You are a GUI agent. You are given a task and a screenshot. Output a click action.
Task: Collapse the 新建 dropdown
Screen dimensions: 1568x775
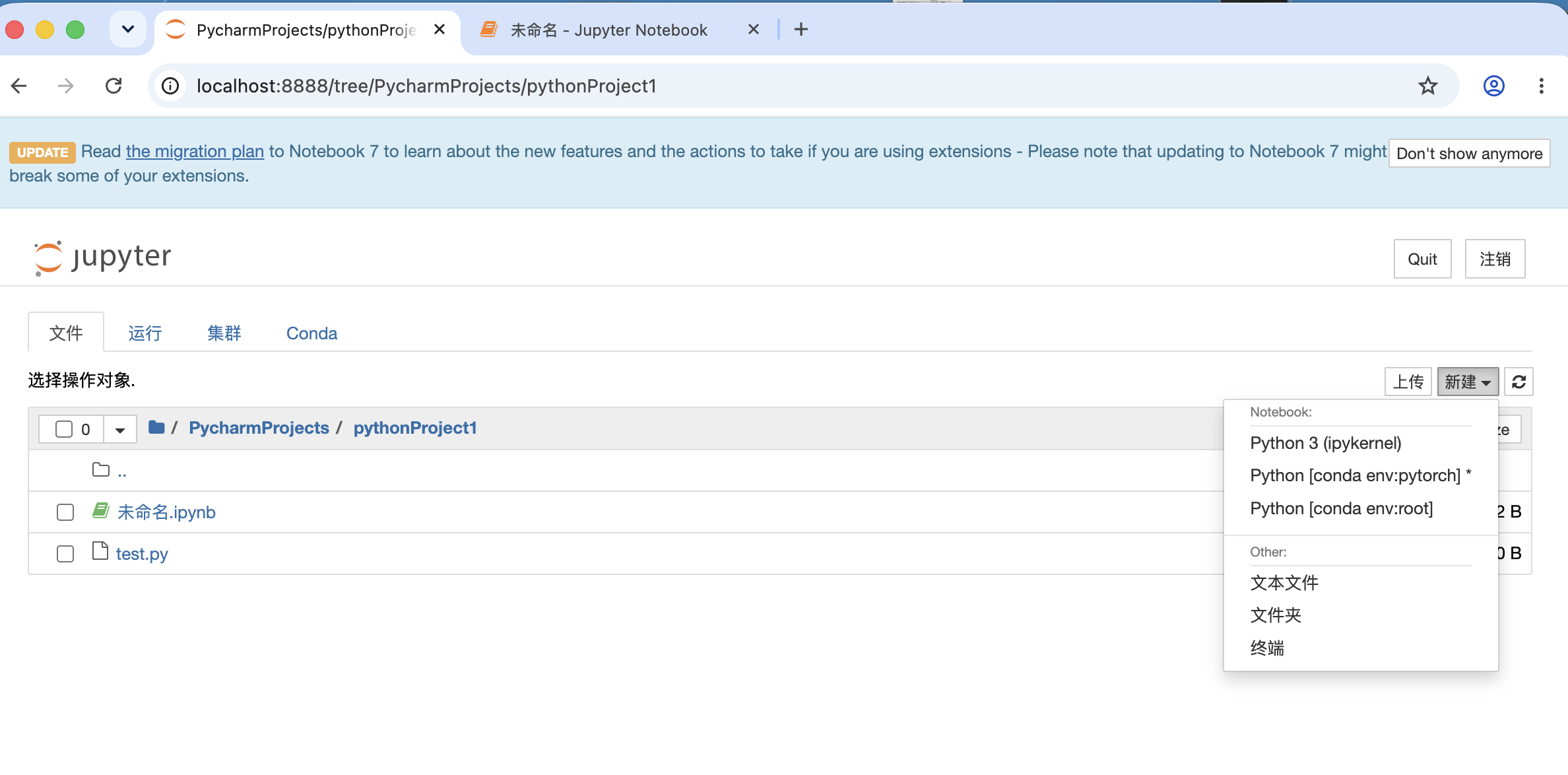click(x=1468, y=382)
